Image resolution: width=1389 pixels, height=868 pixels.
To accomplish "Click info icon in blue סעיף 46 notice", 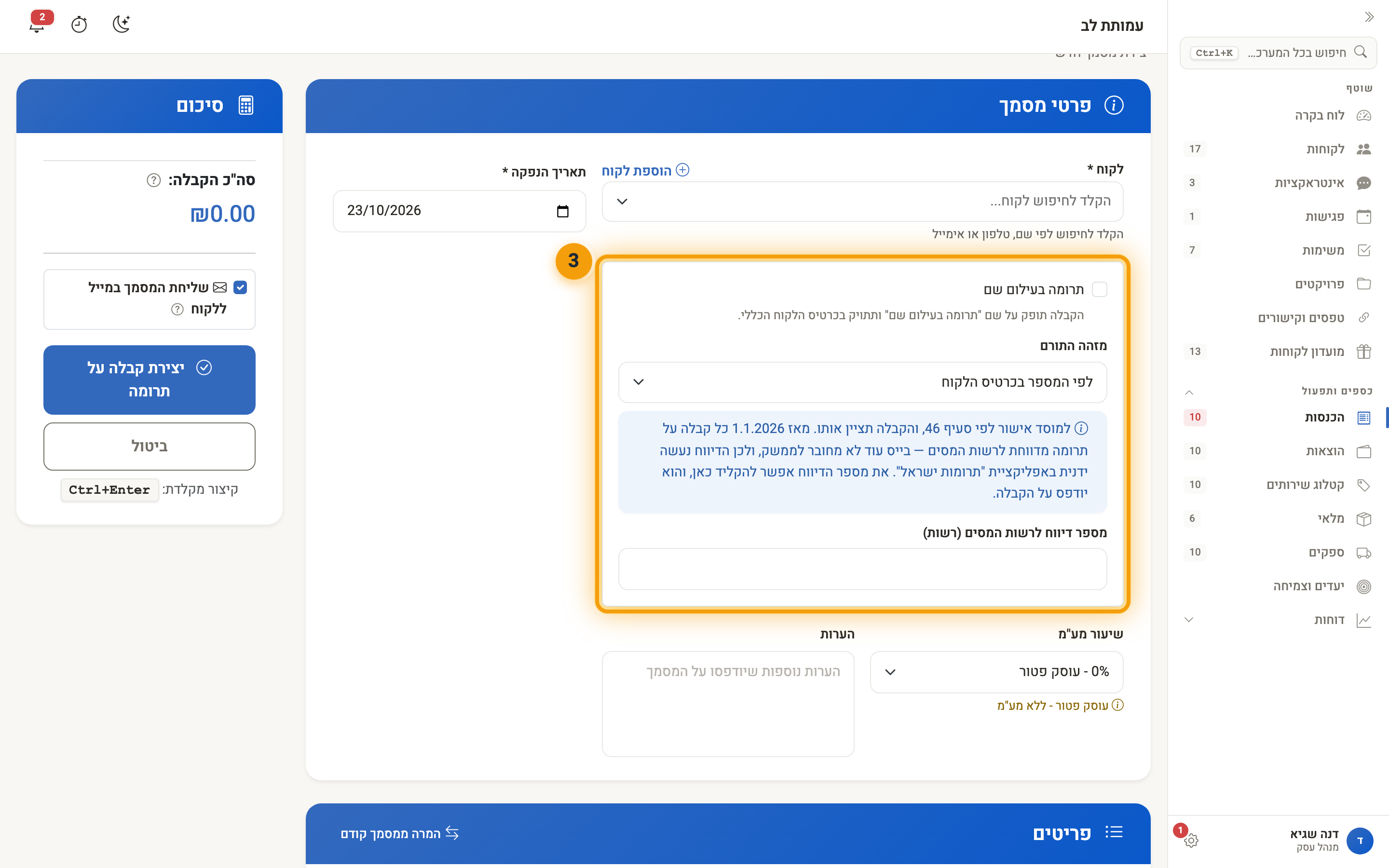I will pyautogui.click(x=1081, y=428).
